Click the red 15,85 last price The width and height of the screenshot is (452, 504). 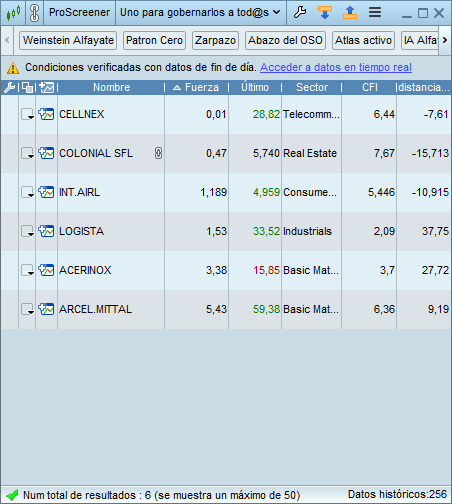click(266, 270)
